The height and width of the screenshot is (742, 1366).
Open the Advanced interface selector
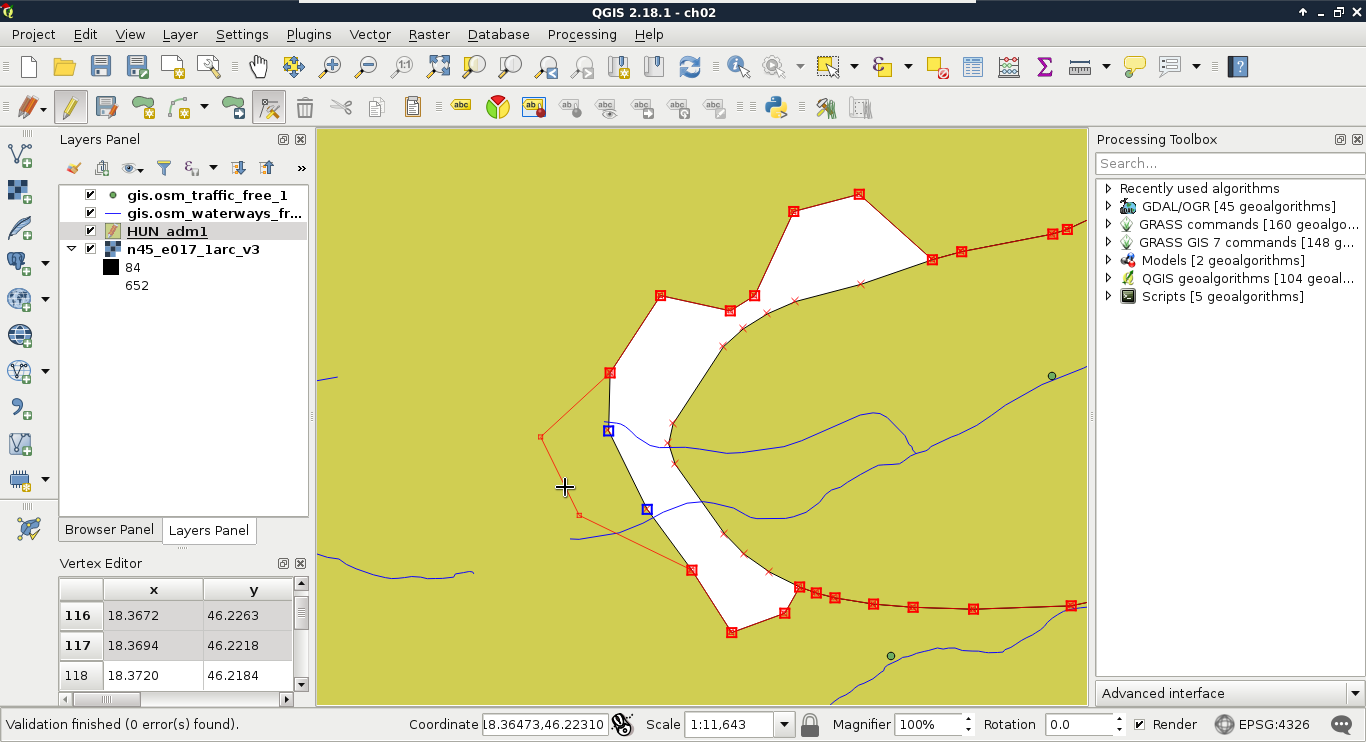[x=1229, y=693]
